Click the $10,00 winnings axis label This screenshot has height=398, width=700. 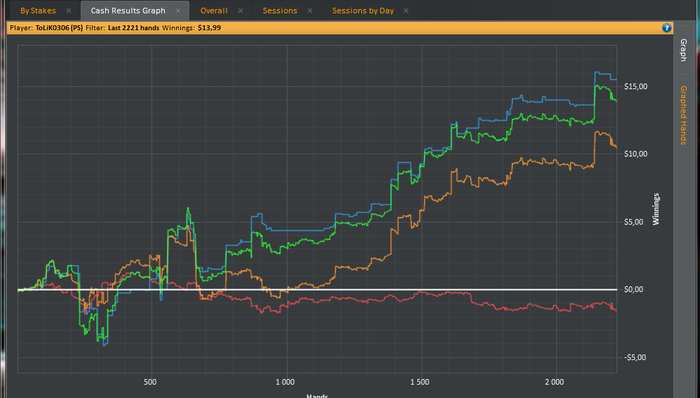tap(635, 154)
